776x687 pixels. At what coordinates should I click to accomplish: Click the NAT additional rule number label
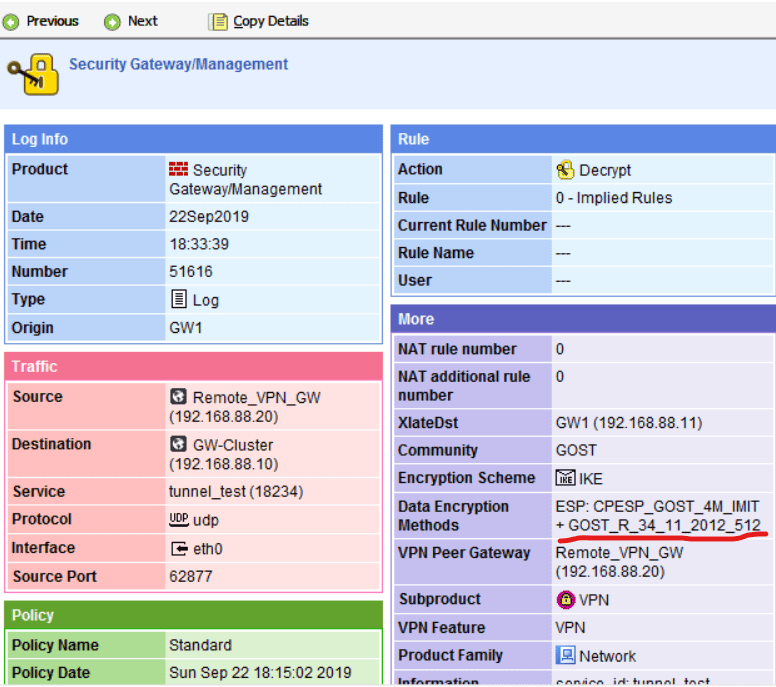click(464, 386)
